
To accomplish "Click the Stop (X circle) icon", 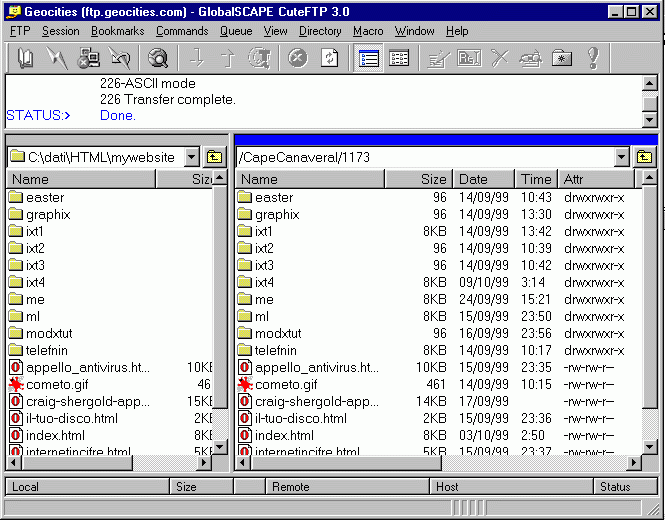I will 297,58.
